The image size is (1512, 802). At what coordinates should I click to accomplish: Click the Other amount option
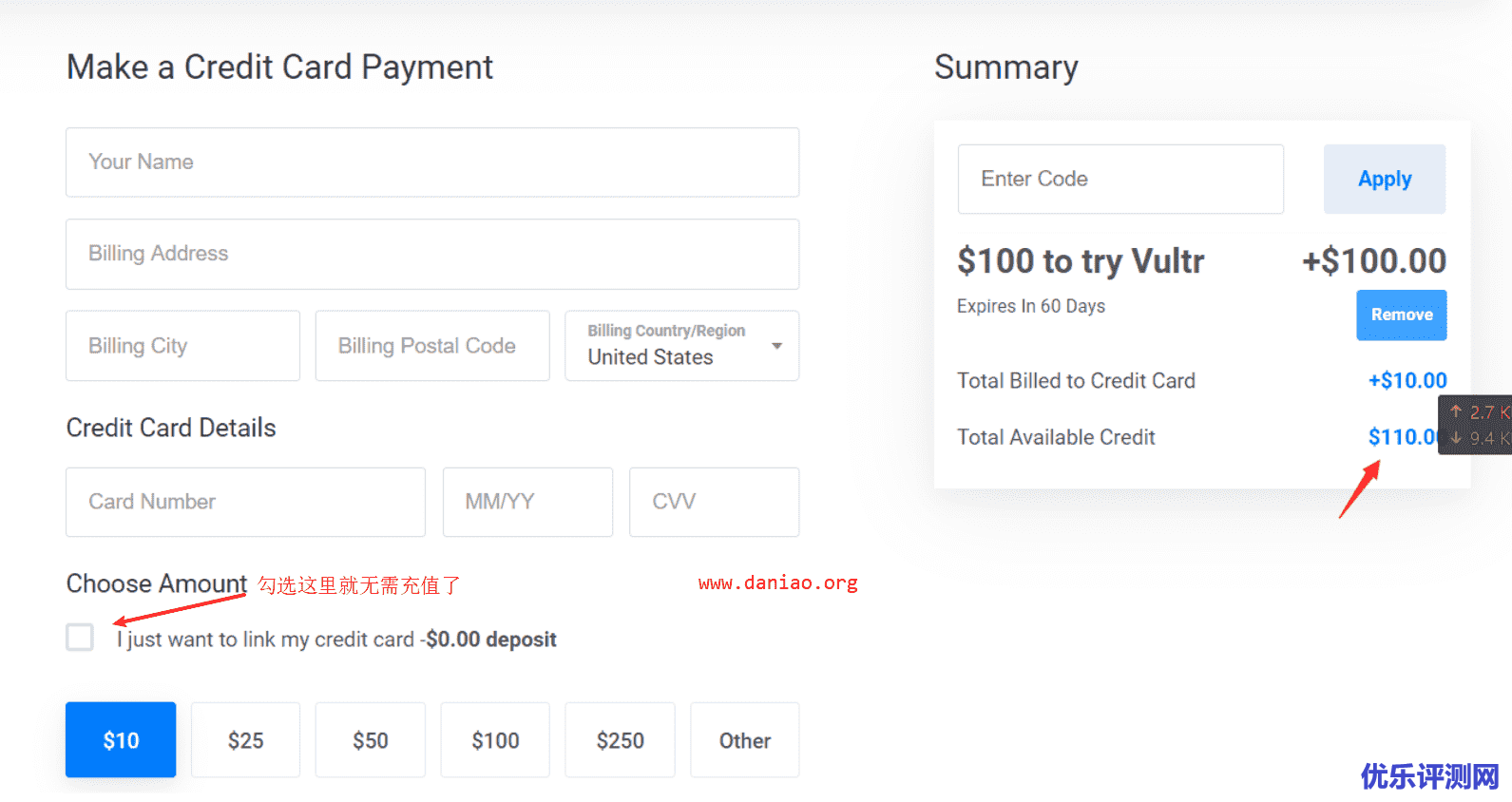pos(744,740)
